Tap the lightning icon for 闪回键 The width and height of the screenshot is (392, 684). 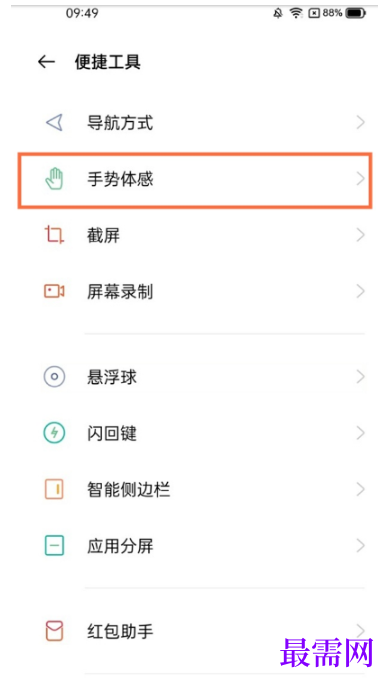click(x=55, y=433)
